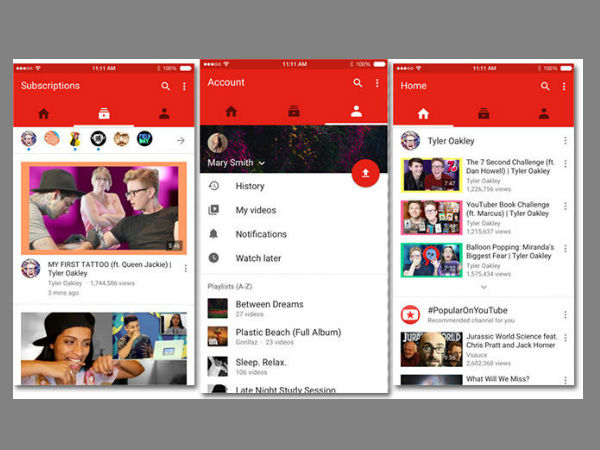Viewport: 600px width, 450px height.
Task: Open #PopularOnYouTube channel icon
Action: [x=409, y=315]
